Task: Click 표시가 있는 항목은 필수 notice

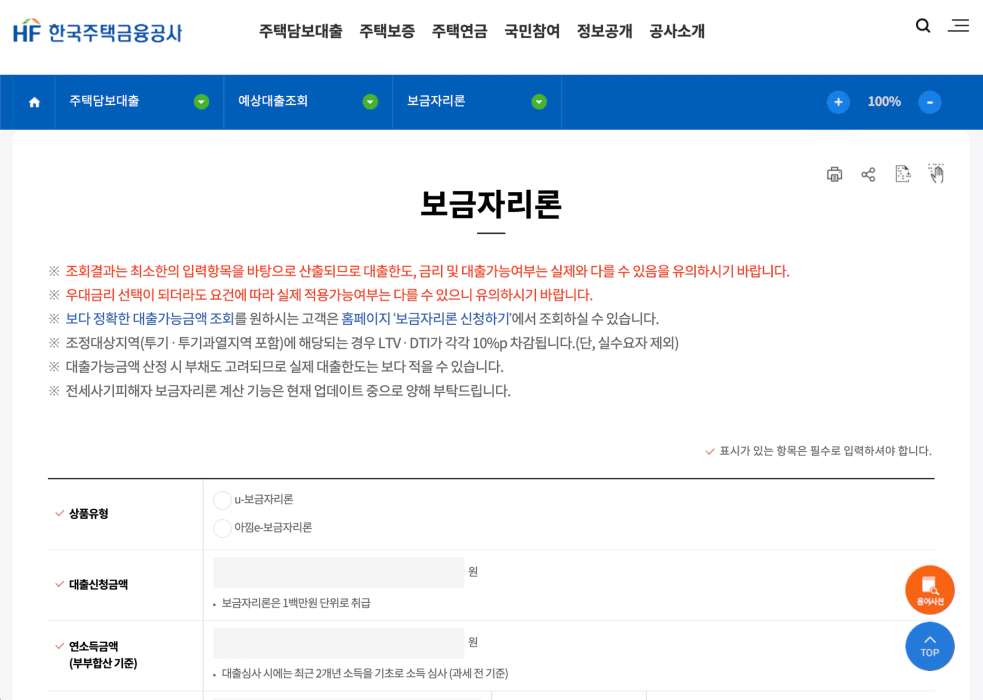Action: [825, 451]
